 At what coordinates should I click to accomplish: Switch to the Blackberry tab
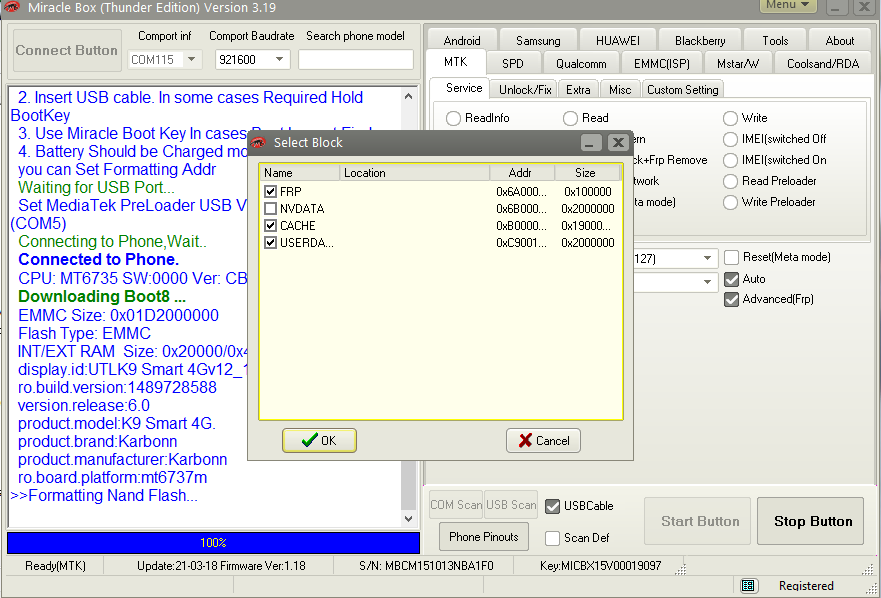click(x=700, y=40)
